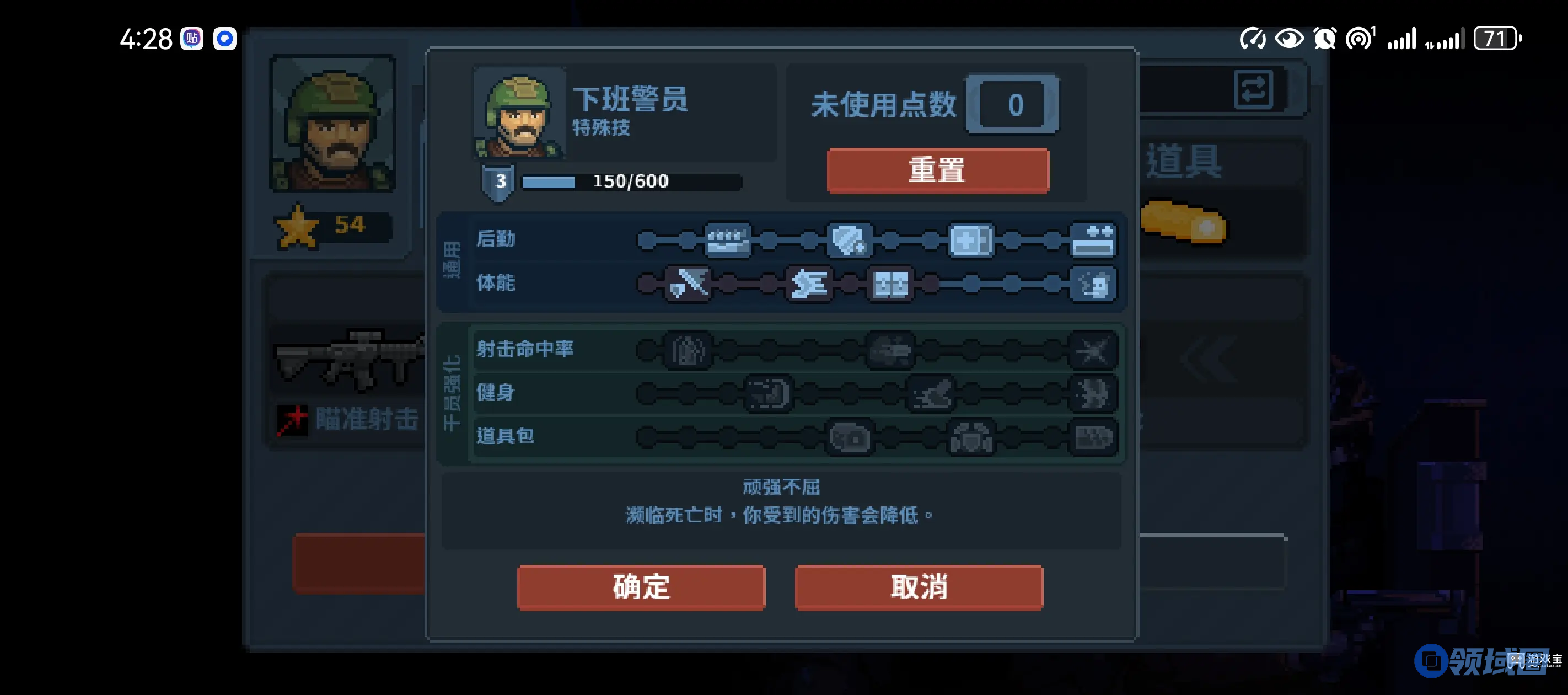Select the ammo box skill in 后勤 row
The image size is (1568, 695).
727,240
